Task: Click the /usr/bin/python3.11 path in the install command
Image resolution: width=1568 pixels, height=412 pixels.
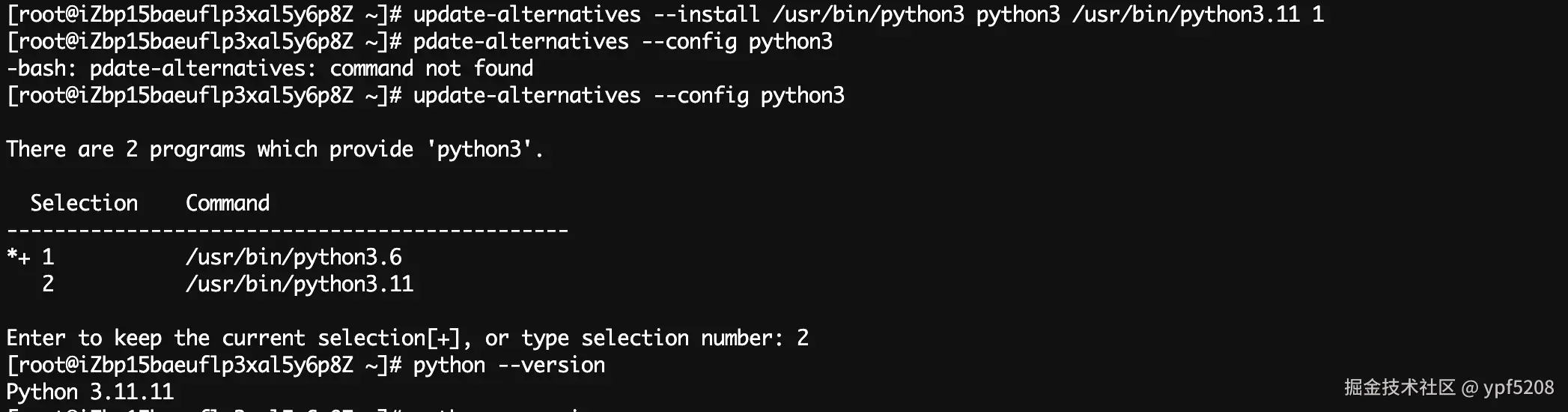Action: pos(1185,14)
